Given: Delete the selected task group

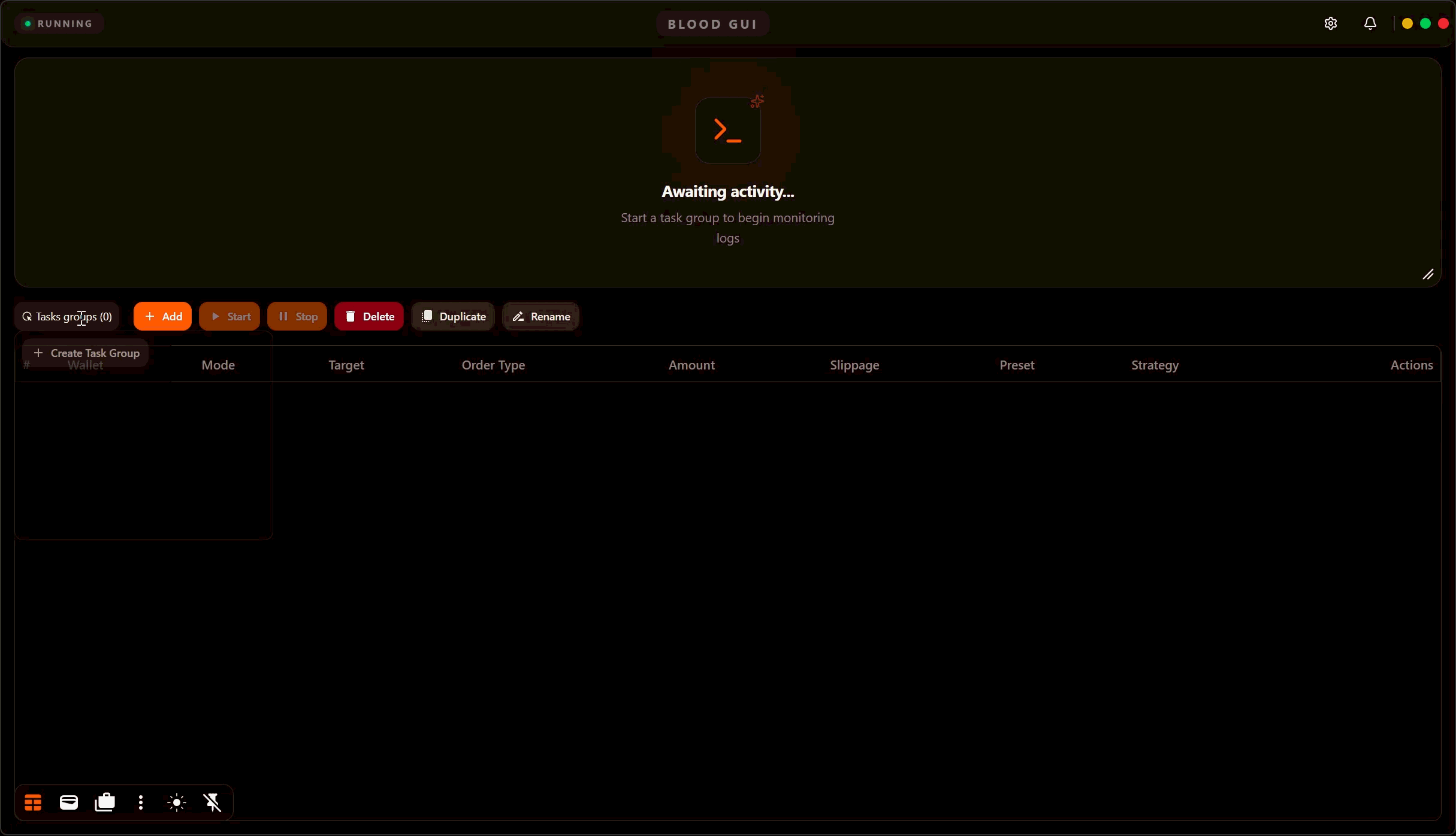Looking at the screenshot, I should 369,316.
